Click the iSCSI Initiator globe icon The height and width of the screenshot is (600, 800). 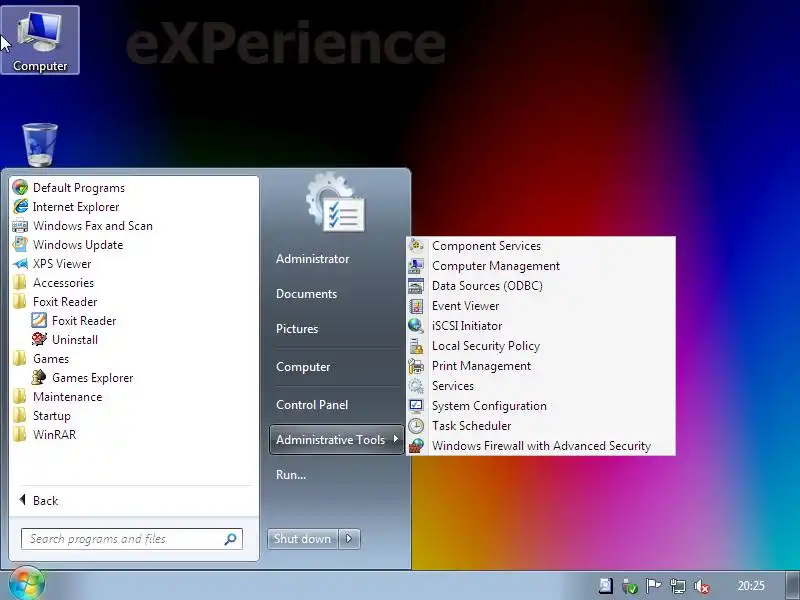point(416,326)
